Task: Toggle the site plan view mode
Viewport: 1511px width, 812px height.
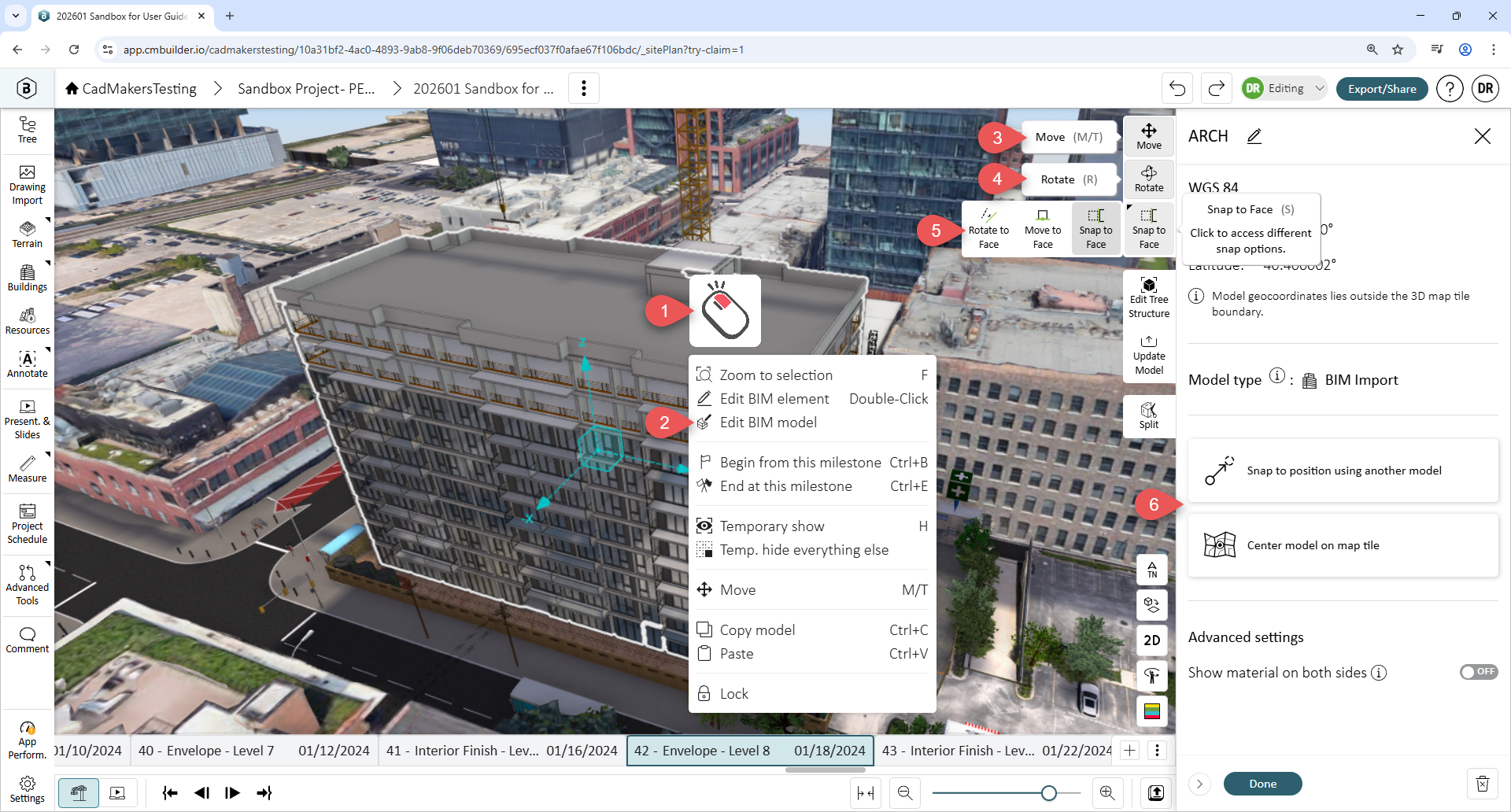Action: (x=79, y=793)
